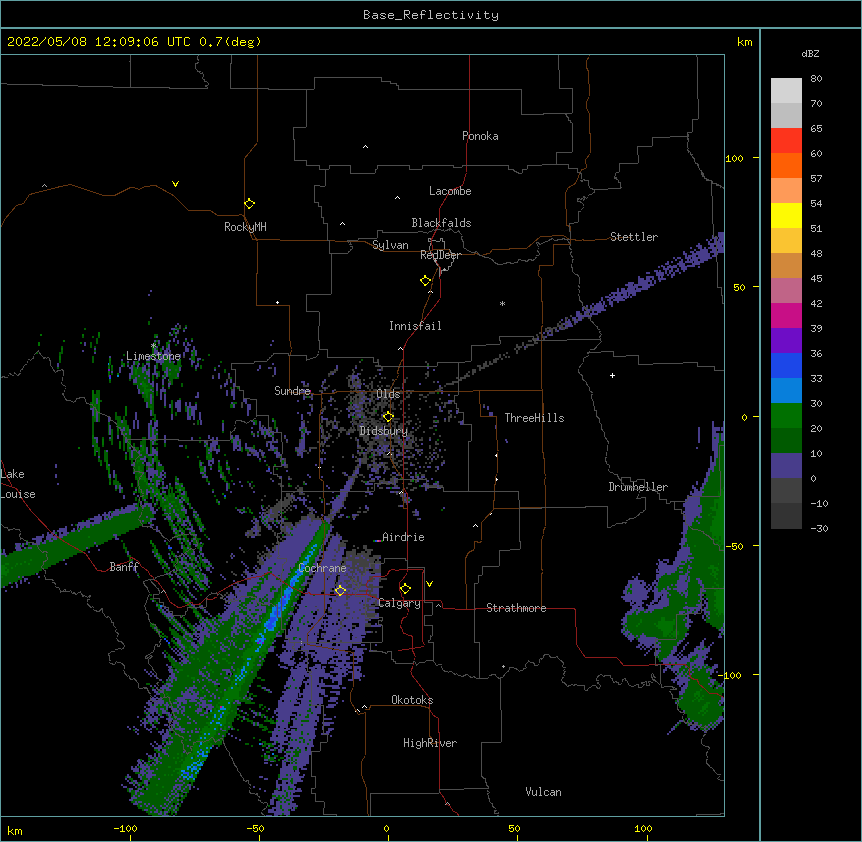The image size is (862, 842).
Task: Click the Calgary label
Action: [x=399, y=603]
